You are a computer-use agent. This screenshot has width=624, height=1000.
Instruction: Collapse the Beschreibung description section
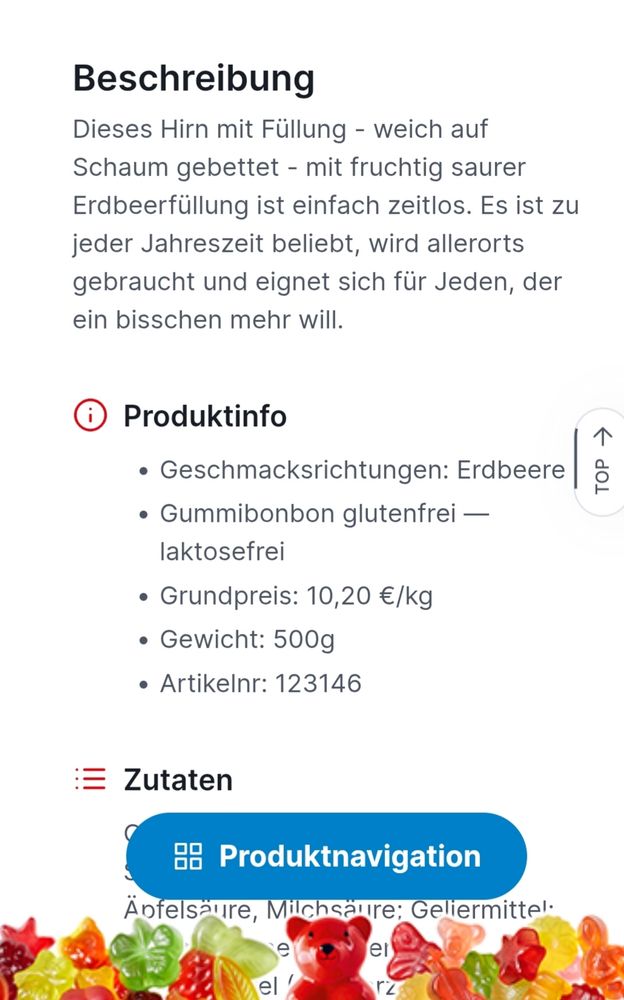(193, 77)
